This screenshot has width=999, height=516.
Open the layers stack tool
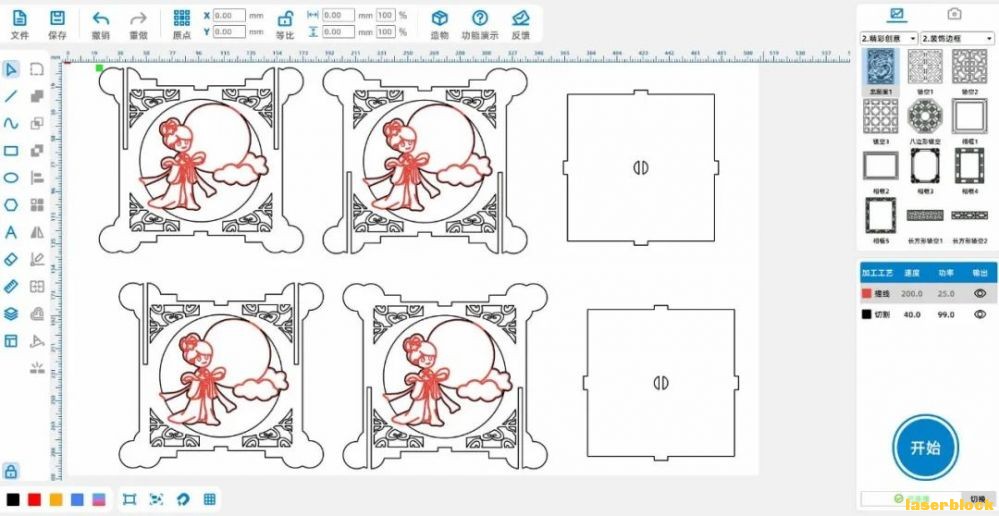click(x=11, y=313)
